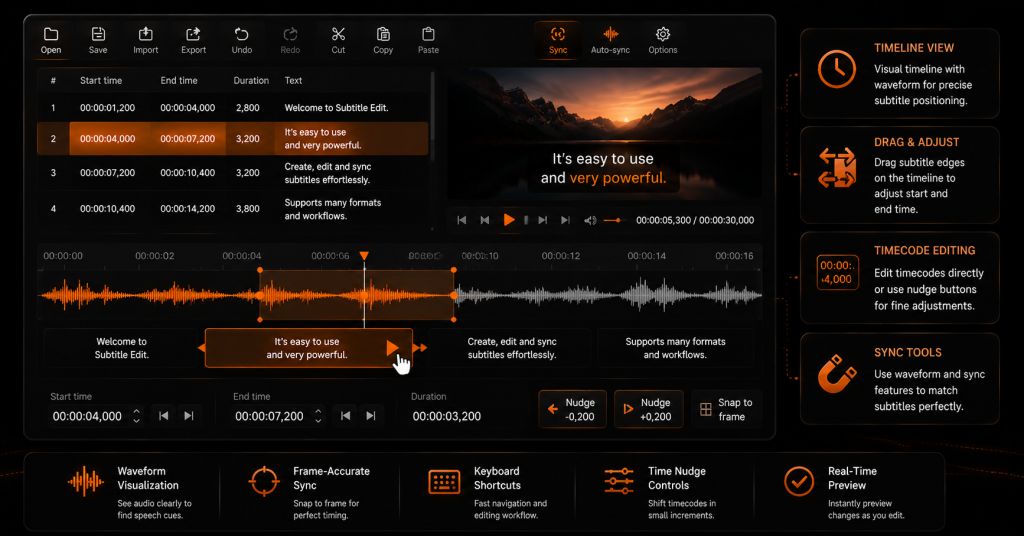
Task: Select subtitle row 1 Welcome to Subtitle Edit
Action: pyautogui.click(x=232, y=108)
